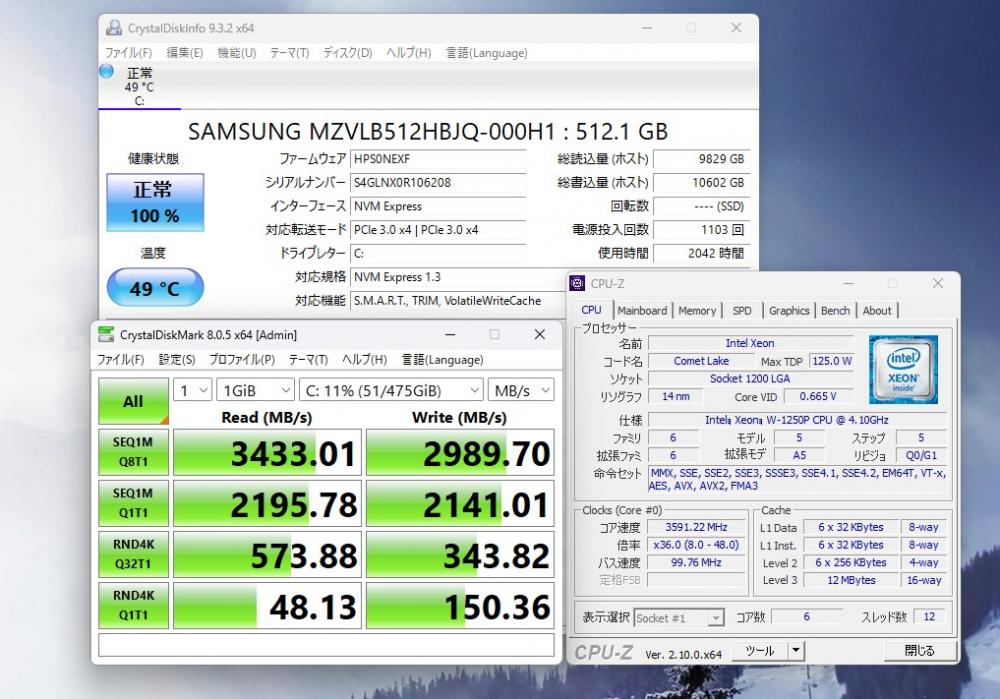The image size is (1000, 699).
Task: Start the RND4K Q32T1 test
Action: click(133, 554)
